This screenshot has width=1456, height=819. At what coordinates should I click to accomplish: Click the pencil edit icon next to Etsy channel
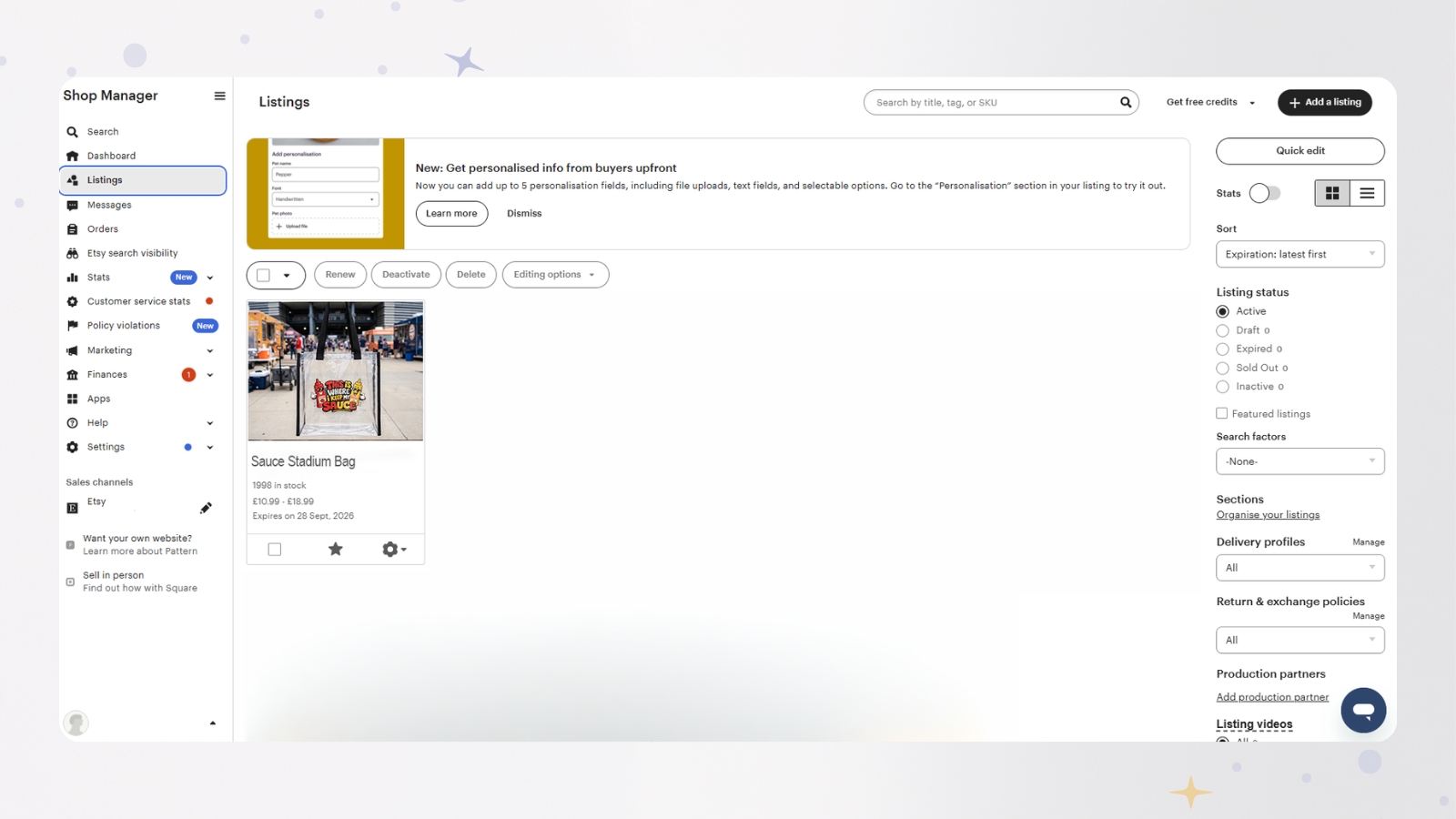(206, 508)
